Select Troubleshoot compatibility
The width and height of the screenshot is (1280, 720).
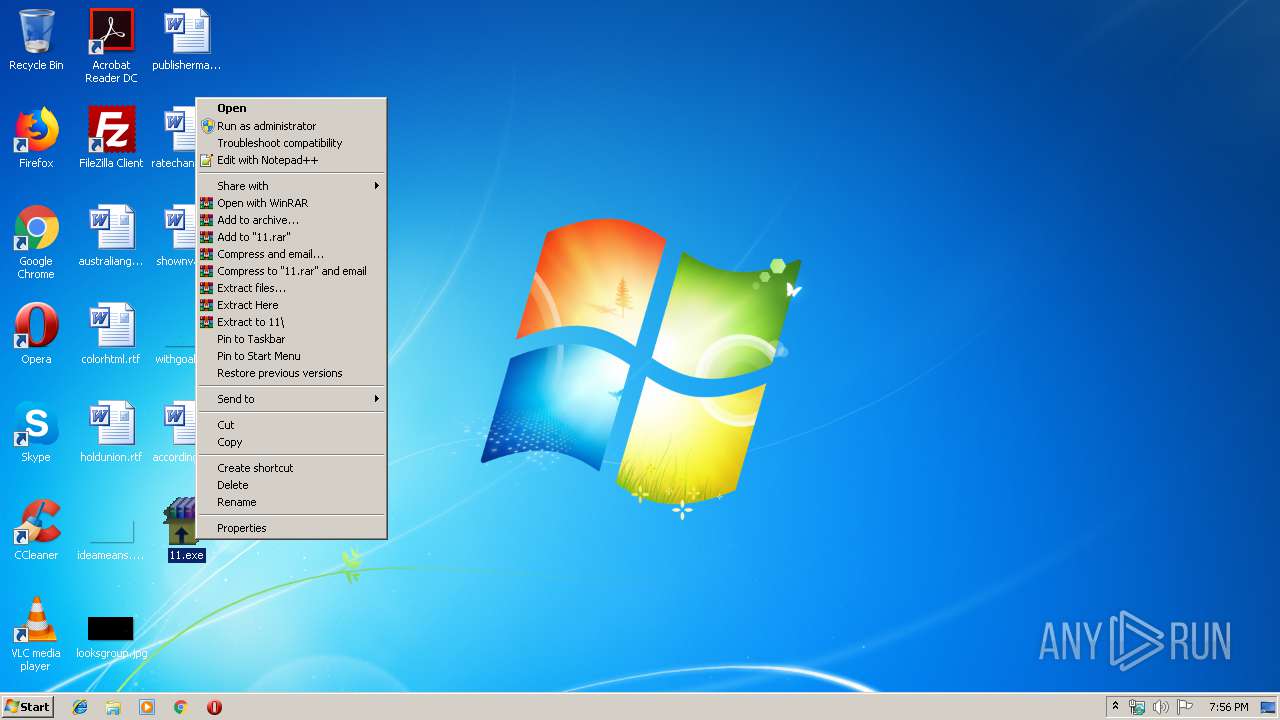tap(291, 143)
